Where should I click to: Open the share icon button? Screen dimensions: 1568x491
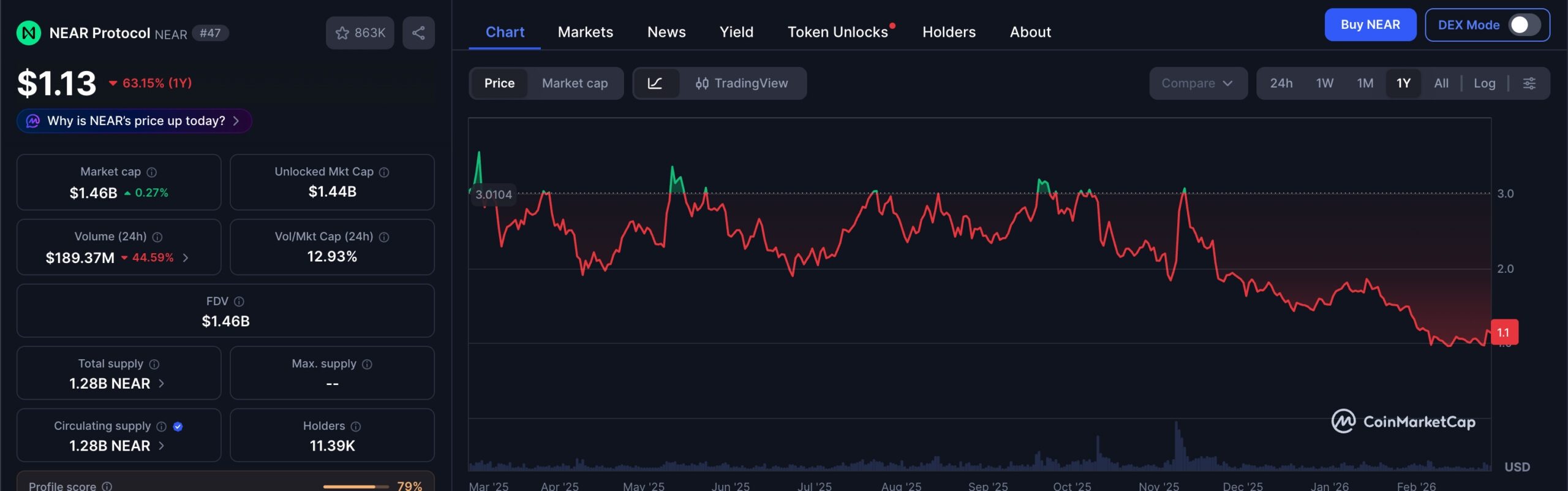click(x=418, y=33)
